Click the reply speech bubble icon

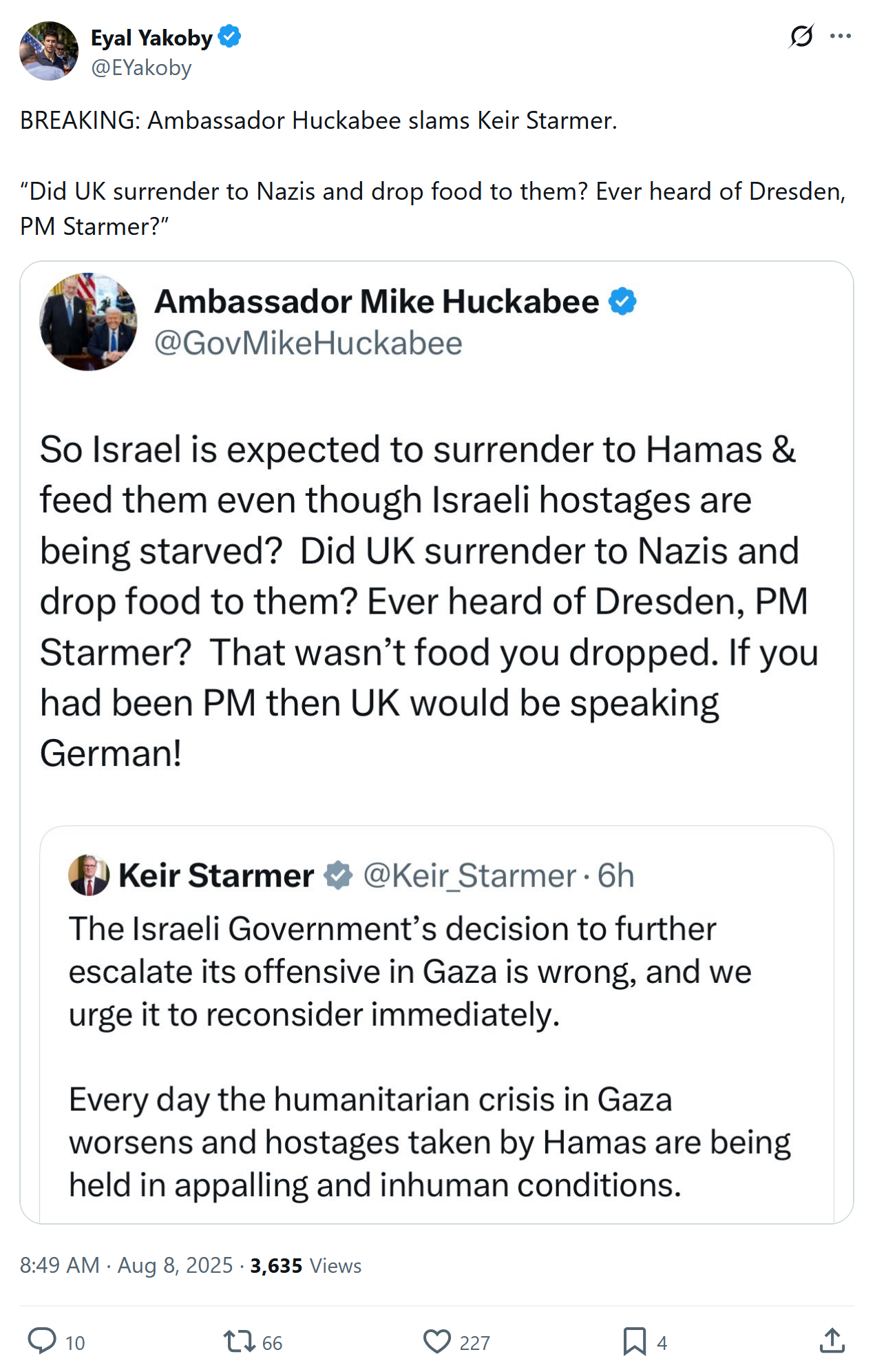tap(42, 1340)
